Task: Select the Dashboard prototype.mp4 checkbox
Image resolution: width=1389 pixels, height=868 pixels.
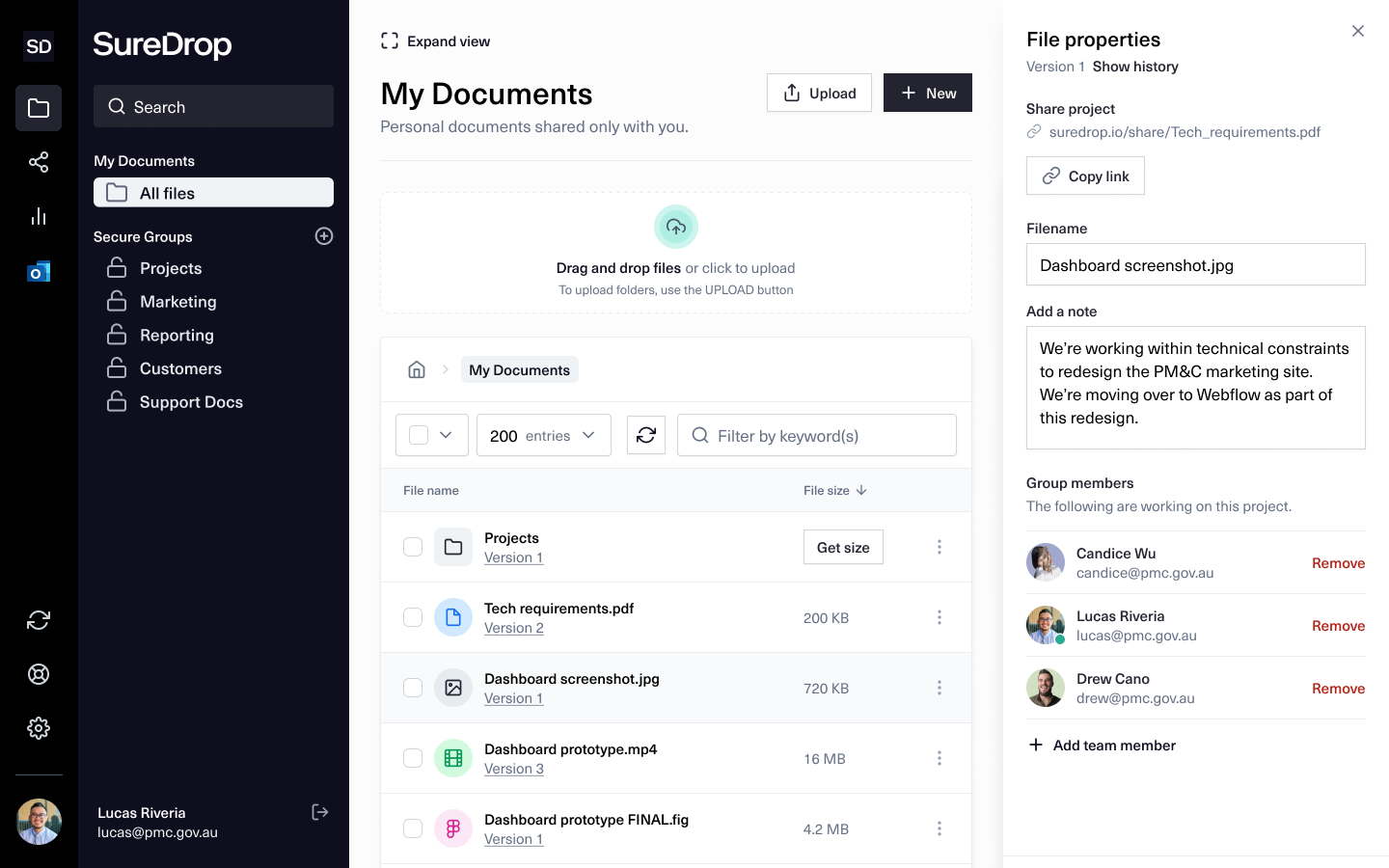Action: coord(413,758)
